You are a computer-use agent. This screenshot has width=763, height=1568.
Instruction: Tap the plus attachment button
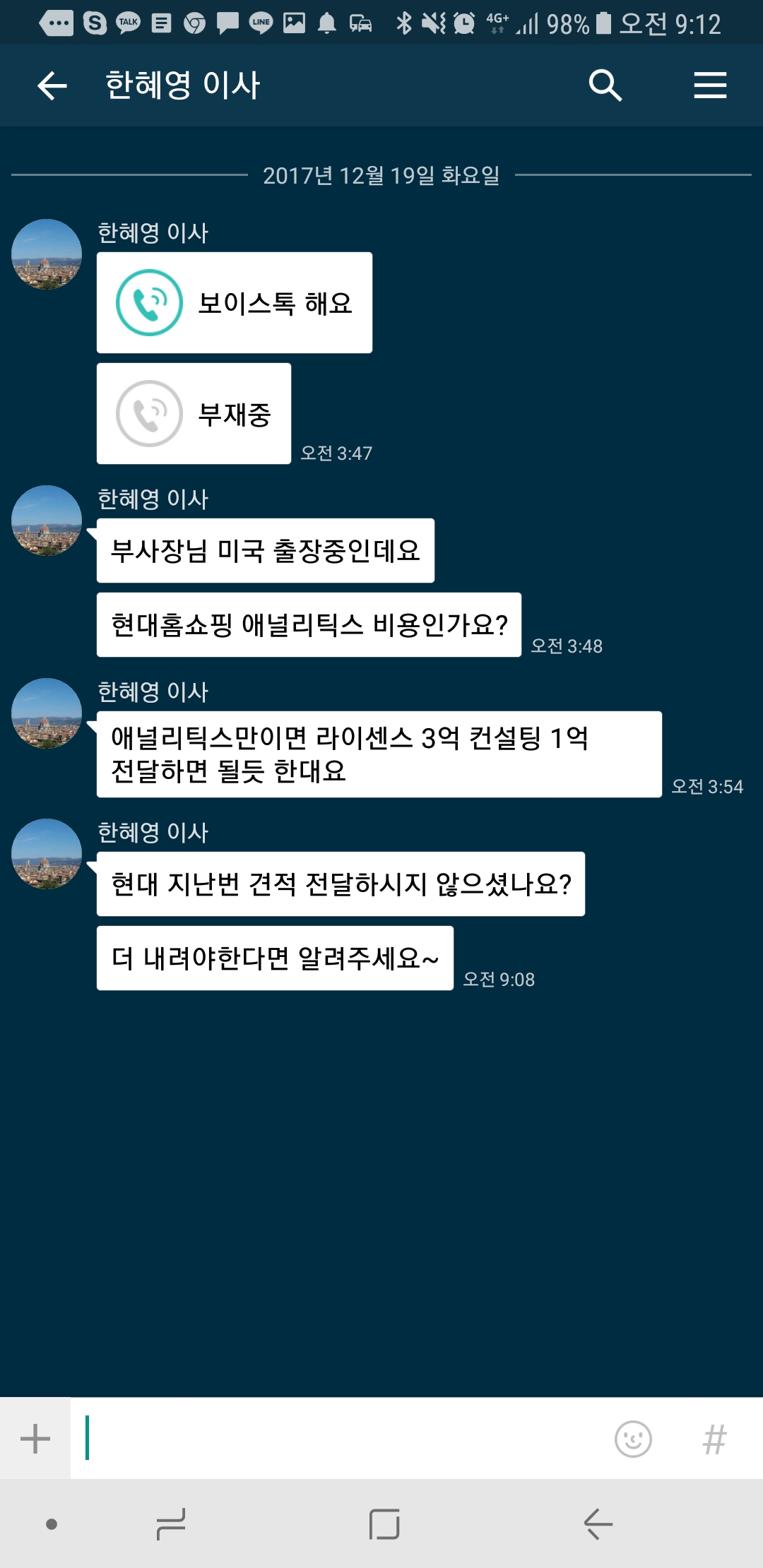35,1439
